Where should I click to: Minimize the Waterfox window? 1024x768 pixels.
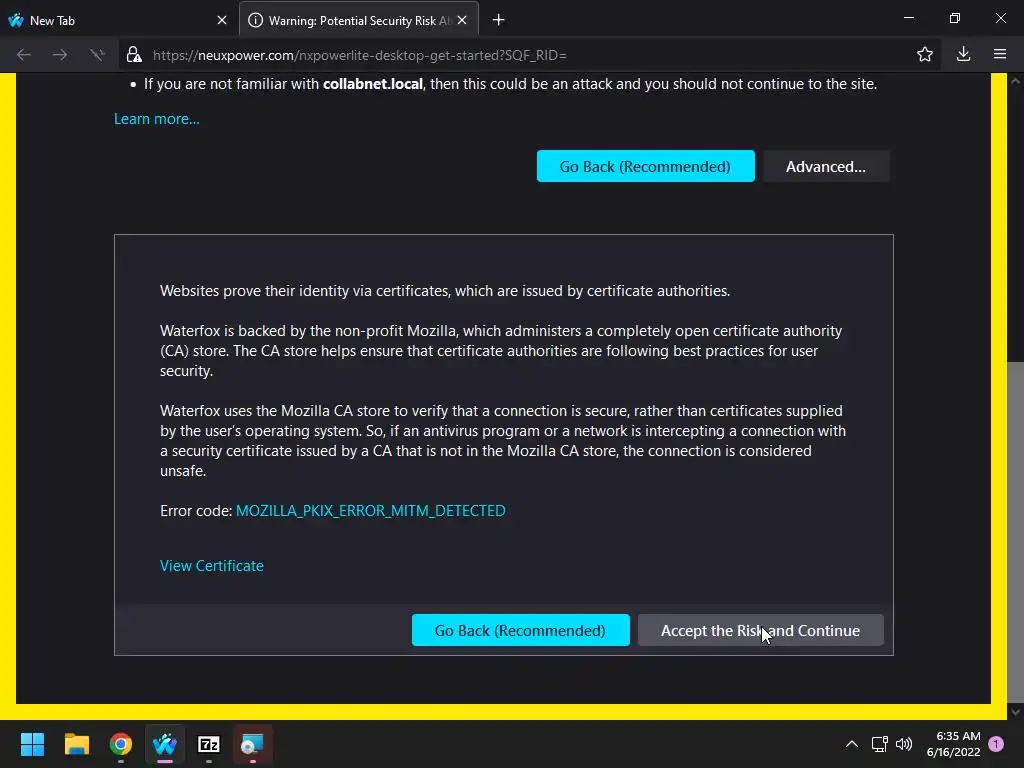(x=908, y=18)
